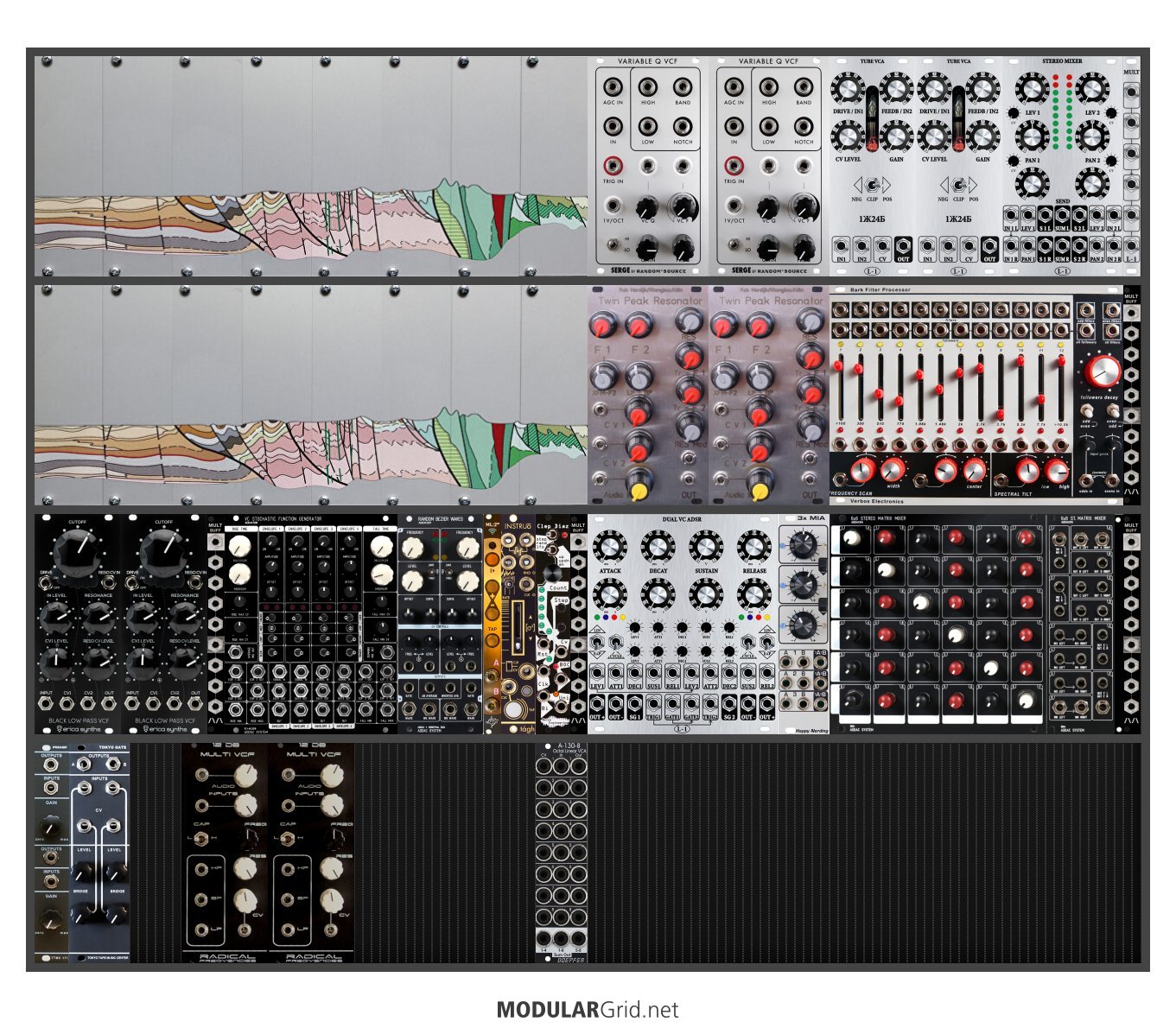Click HP jack on left Multi VCF
Viewport: 1176px width, 1028px height.
pyautogui.click(x=201, y=869)
